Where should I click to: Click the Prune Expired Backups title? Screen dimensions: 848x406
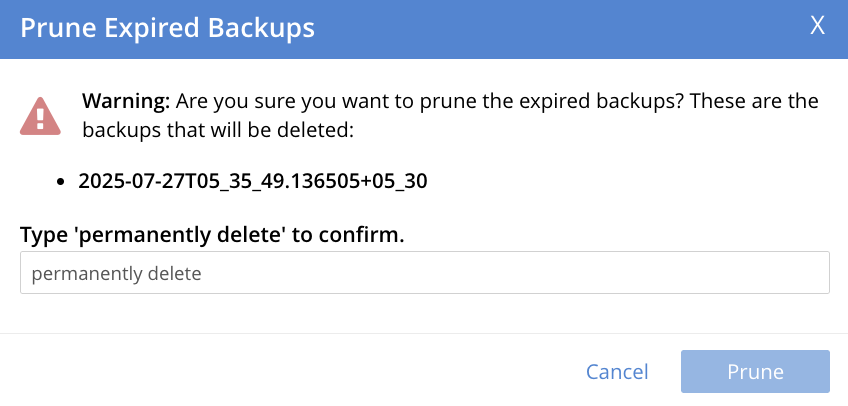click(x=168, y=28)
